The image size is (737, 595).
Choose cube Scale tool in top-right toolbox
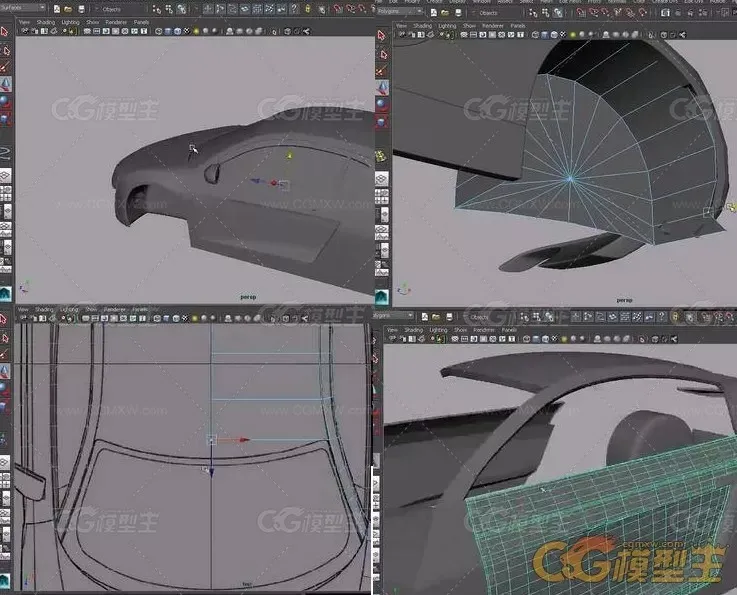pyautogui.click(x=381, y=122)
